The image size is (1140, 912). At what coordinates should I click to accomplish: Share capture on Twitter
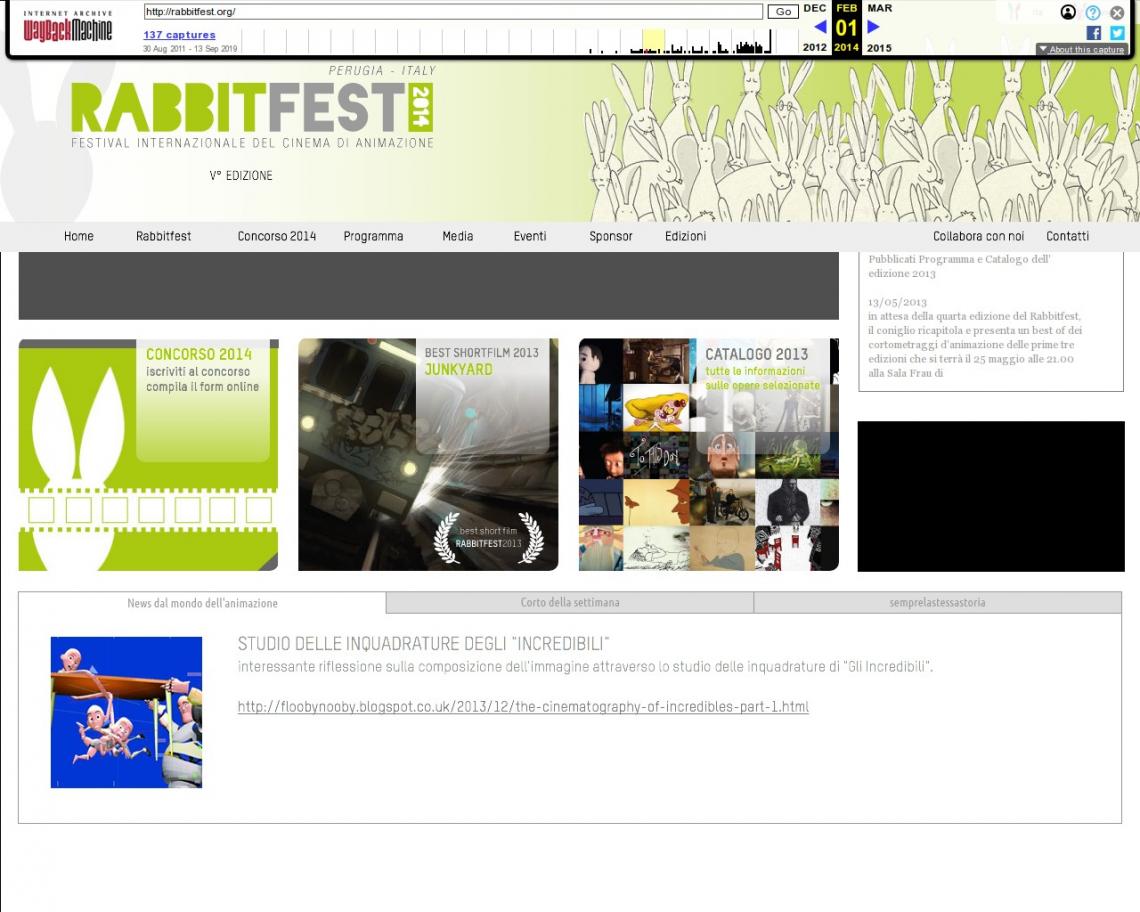[x=1117, y=33]
